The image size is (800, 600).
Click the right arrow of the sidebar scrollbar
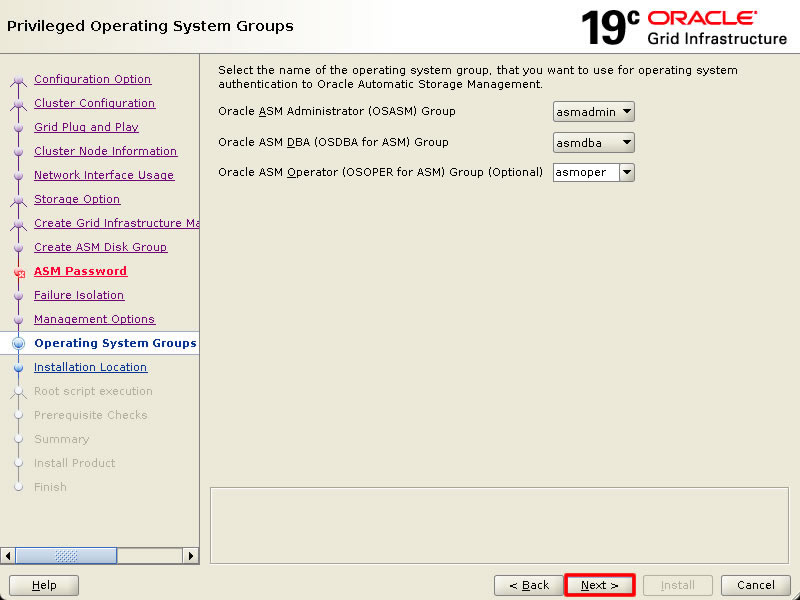coord(191,556)
